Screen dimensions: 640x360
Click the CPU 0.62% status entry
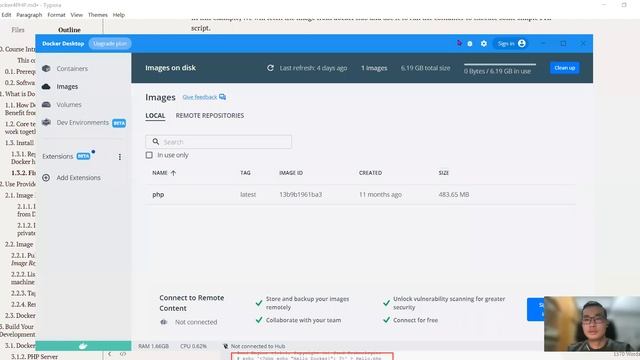[193, 346]
